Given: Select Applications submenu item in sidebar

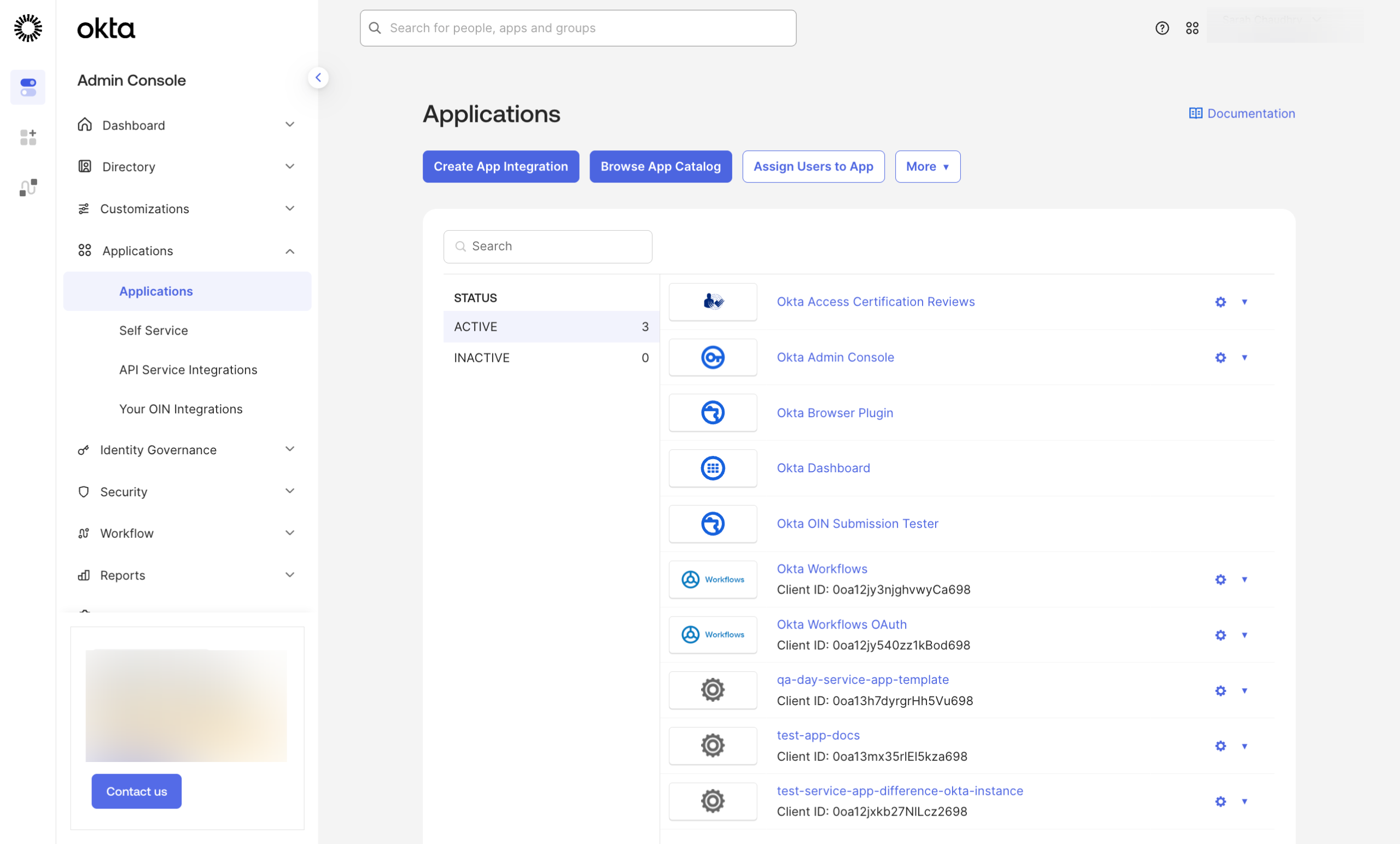Looking at the screenshot, I should point(188,291).
